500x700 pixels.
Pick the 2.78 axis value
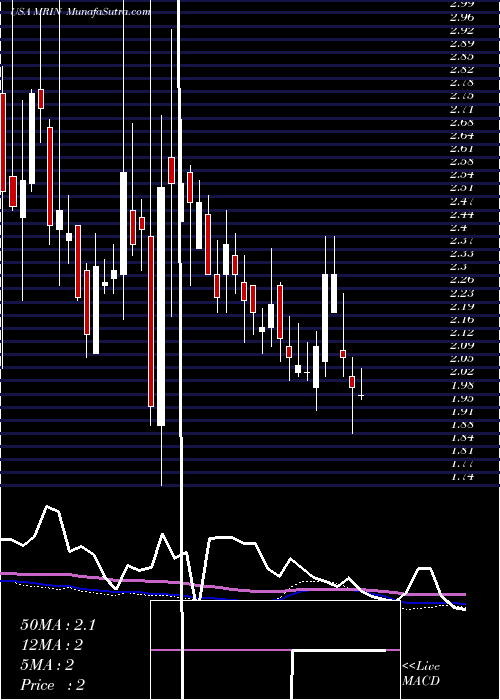coord(462,83)
